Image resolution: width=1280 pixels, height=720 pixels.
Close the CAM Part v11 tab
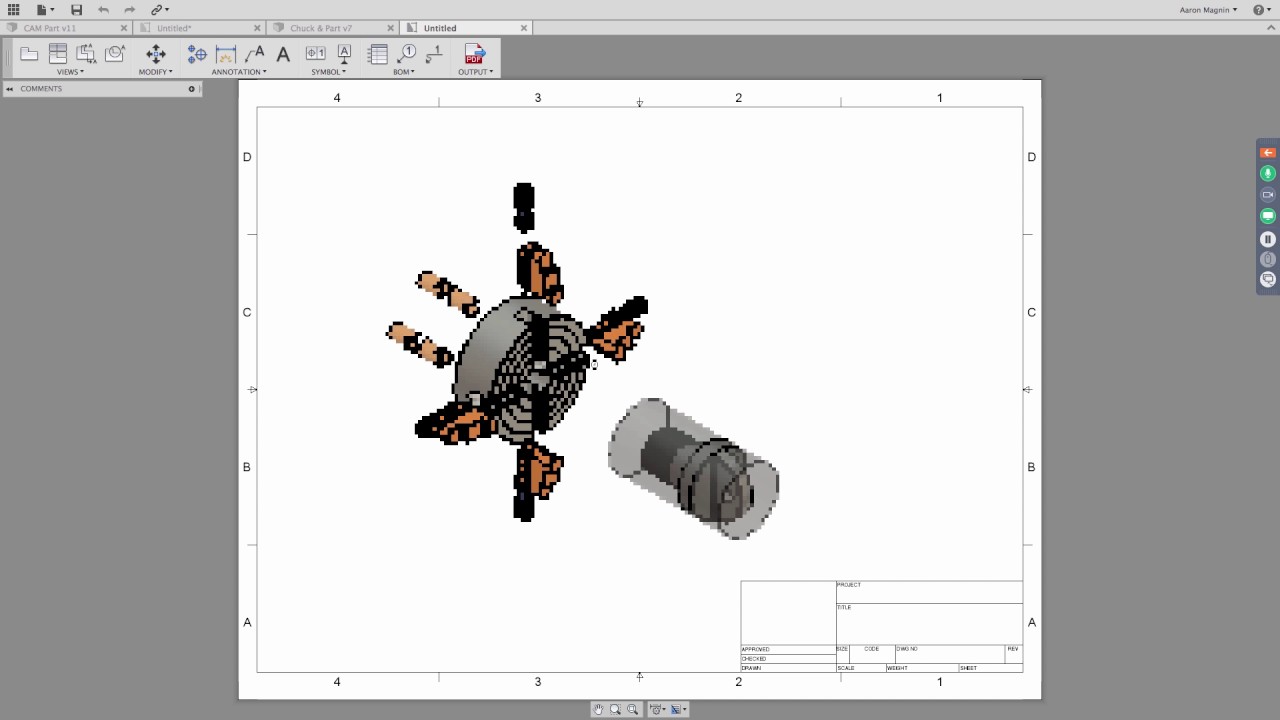click(124, 28)
